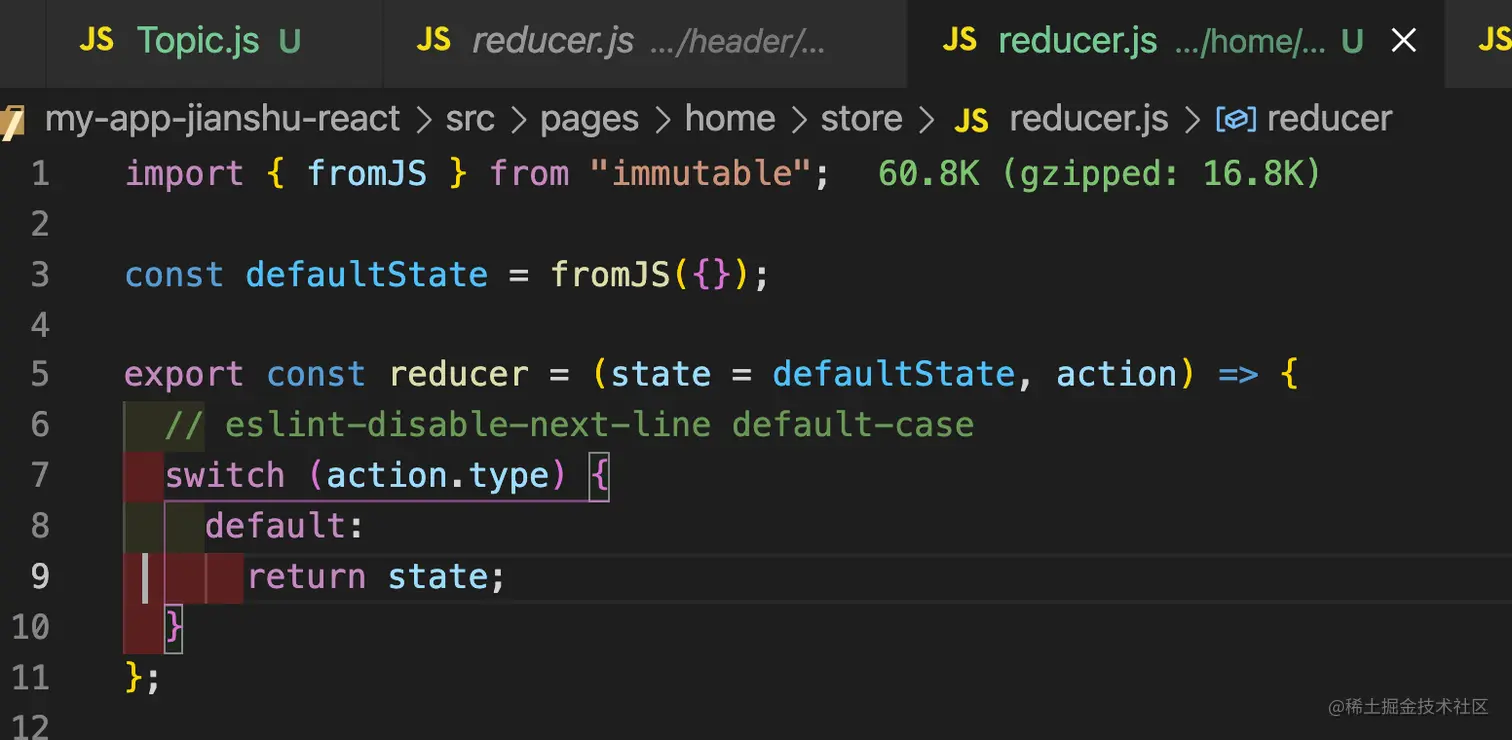Click the arrow => on line 5
This screenshot has width=1512, height=740.
(1238, 374)
